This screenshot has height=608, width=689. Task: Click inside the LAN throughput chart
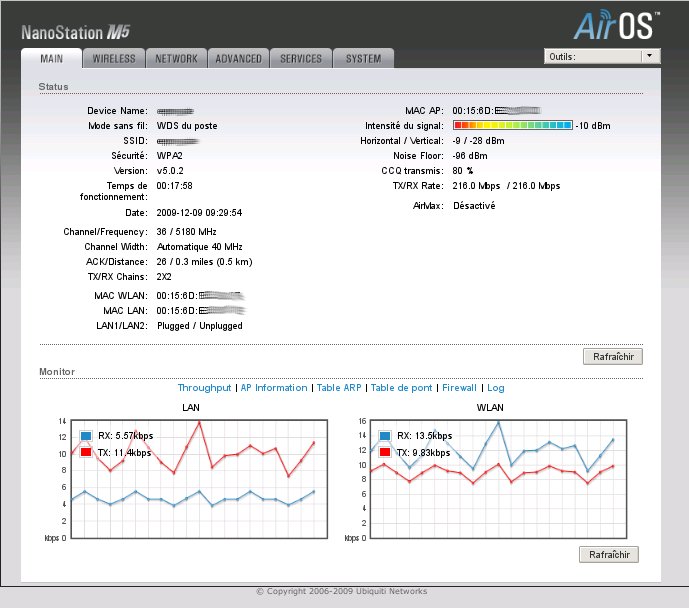pos(199,479)
